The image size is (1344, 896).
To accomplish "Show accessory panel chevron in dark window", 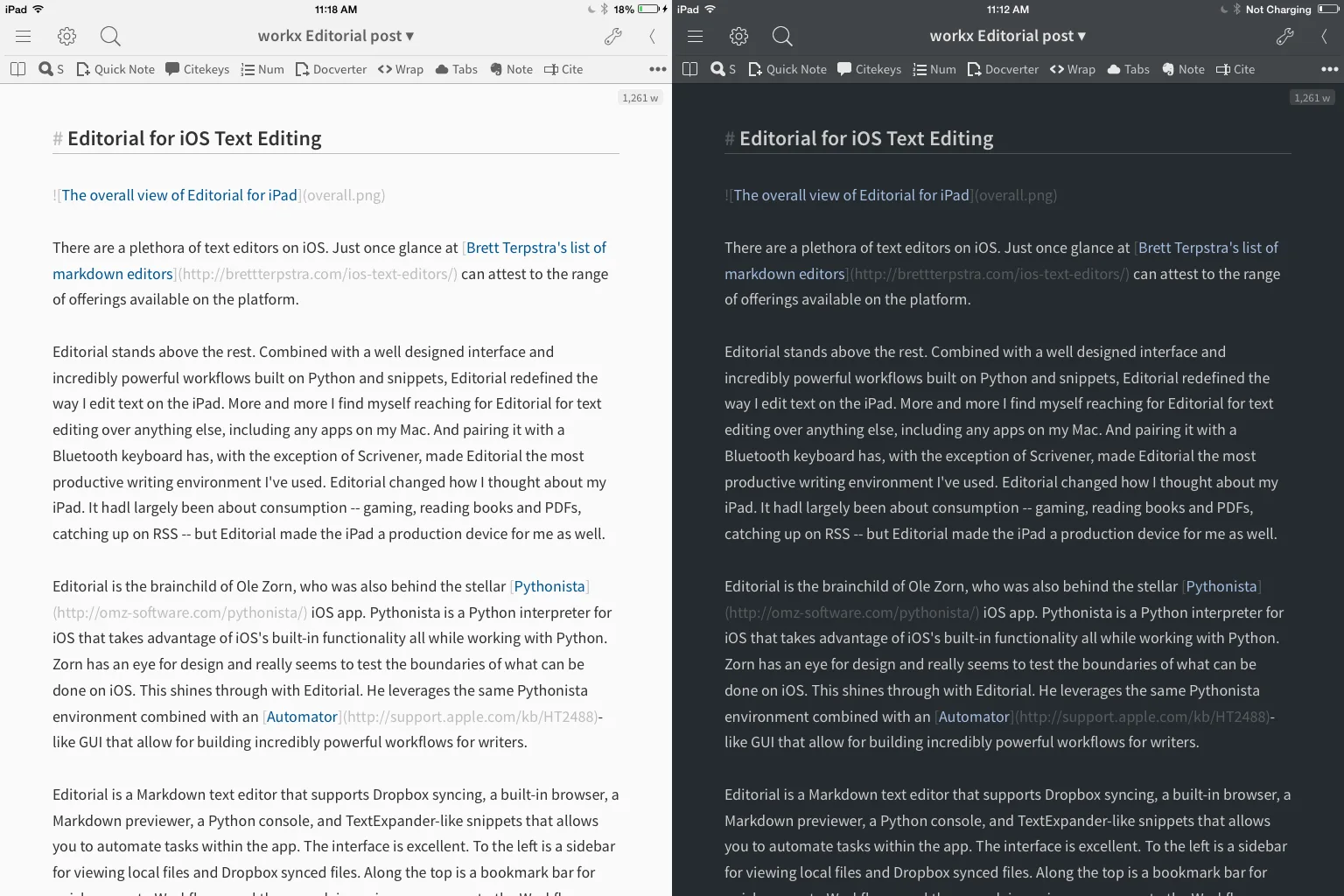I will 1324,36.
